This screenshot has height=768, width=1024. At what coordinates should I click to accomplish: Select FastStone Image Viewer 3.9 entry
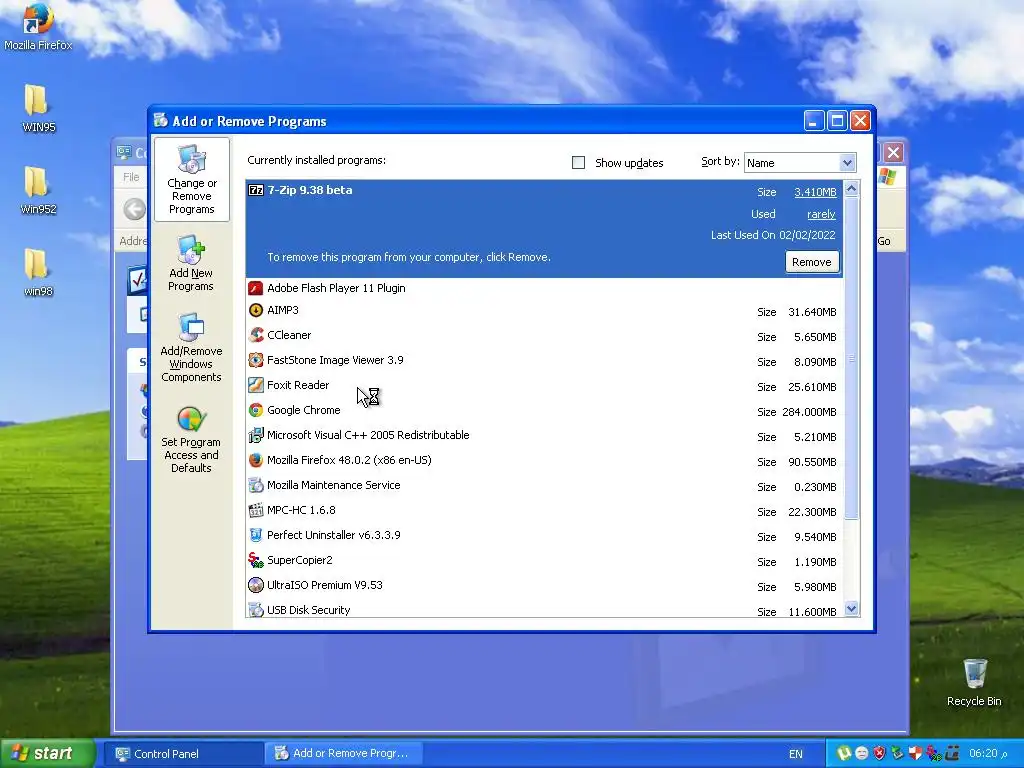(x=545, y=360)
